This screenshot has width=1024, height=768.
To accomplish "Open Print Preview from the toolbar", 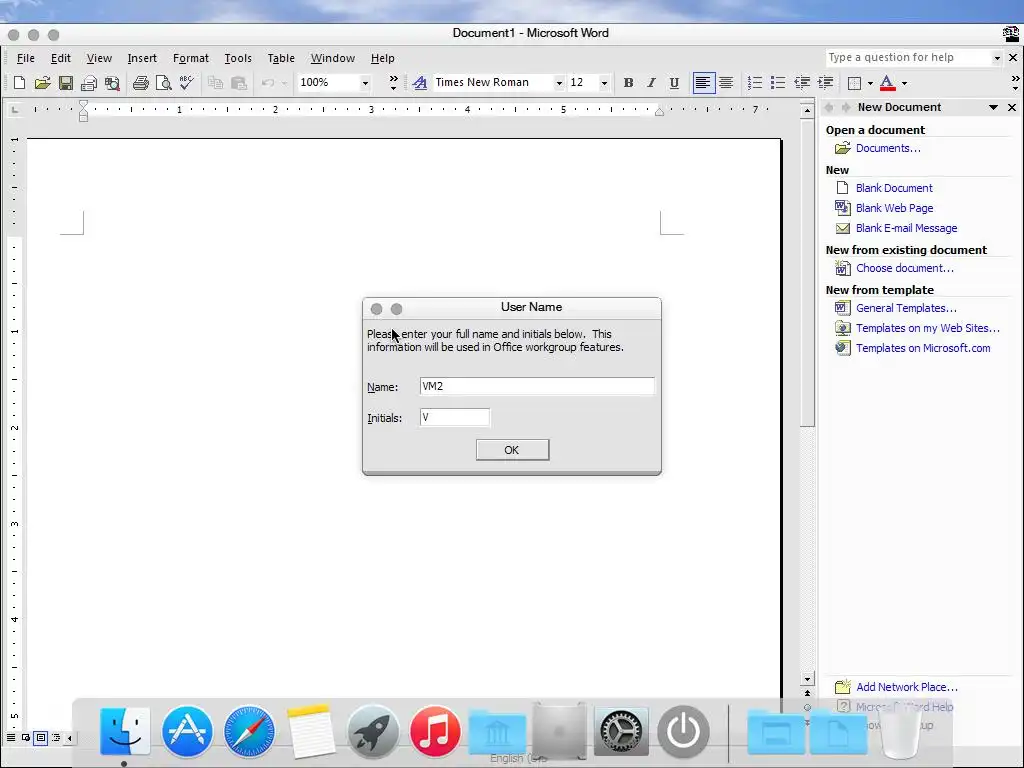I will tap(163, 83).
